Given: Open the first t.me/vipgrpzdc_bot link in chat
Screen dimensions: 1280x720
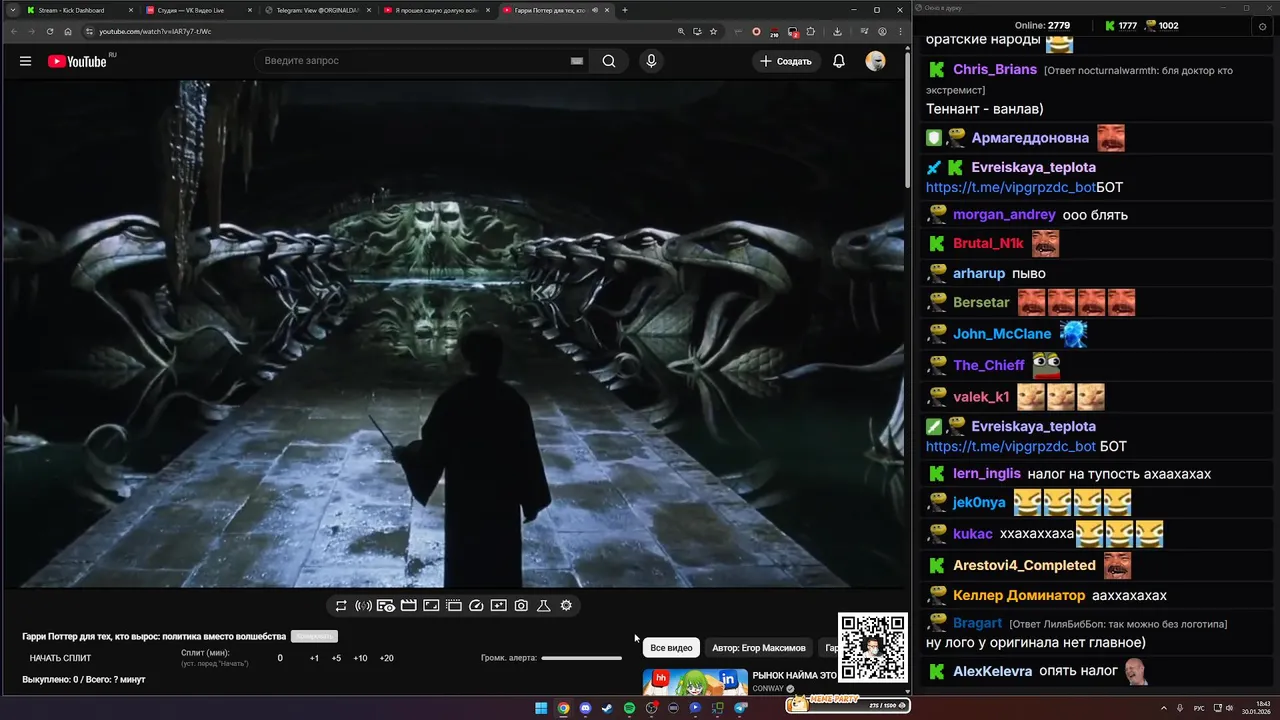Looking at the screenshot, I should pos(1010,187).
